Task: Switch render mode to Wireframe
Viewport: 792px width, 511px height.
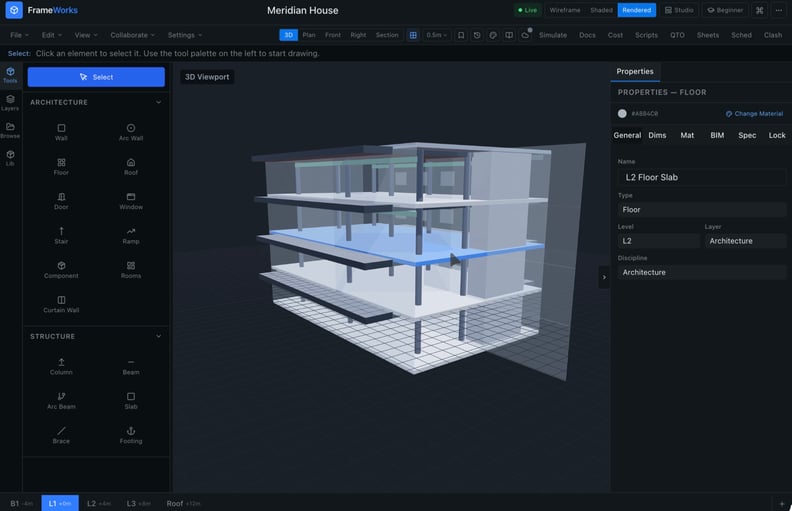Action: pyautogui.click(x=565, y=10)
